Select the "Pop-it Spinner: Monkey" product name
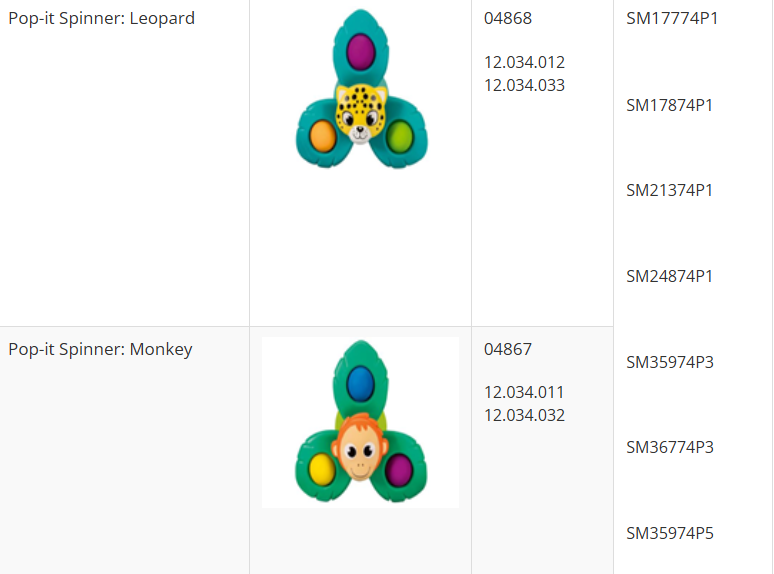The width and height of the screenshot is (774, 574). click(100, 350)
